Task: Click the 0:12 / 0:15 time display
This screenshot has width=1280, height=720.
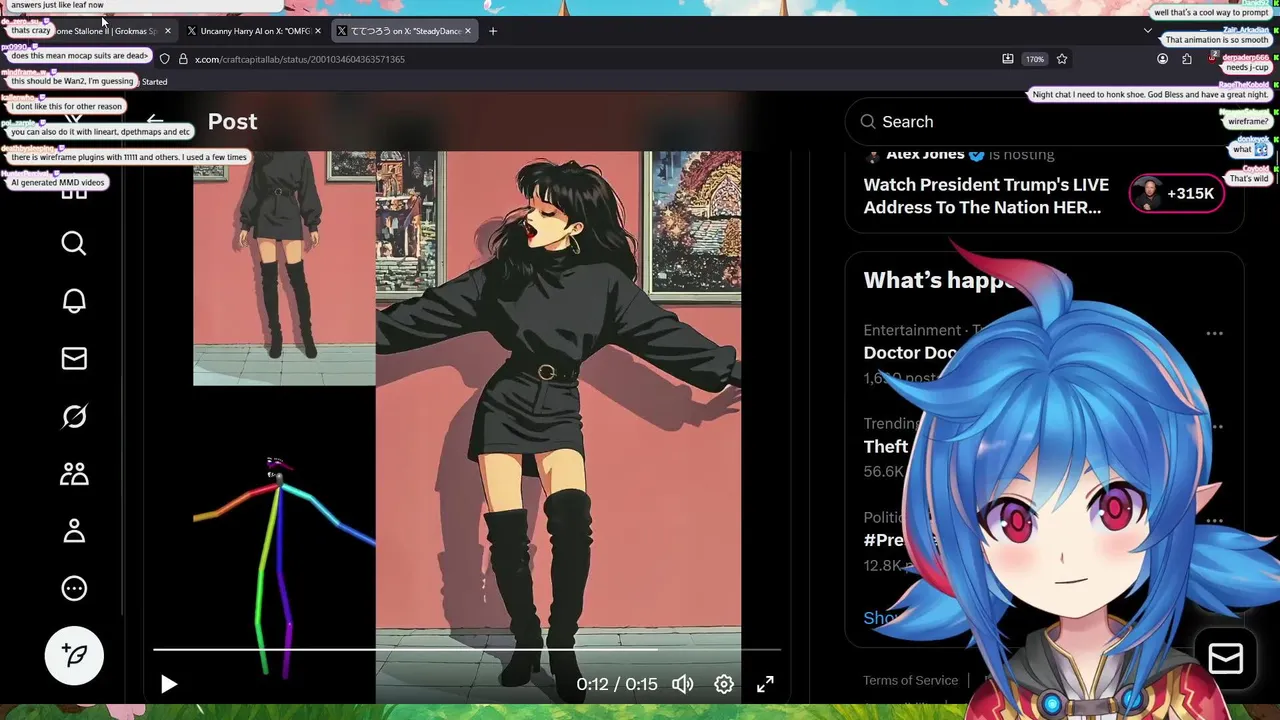Action: (x=617, y=684)
